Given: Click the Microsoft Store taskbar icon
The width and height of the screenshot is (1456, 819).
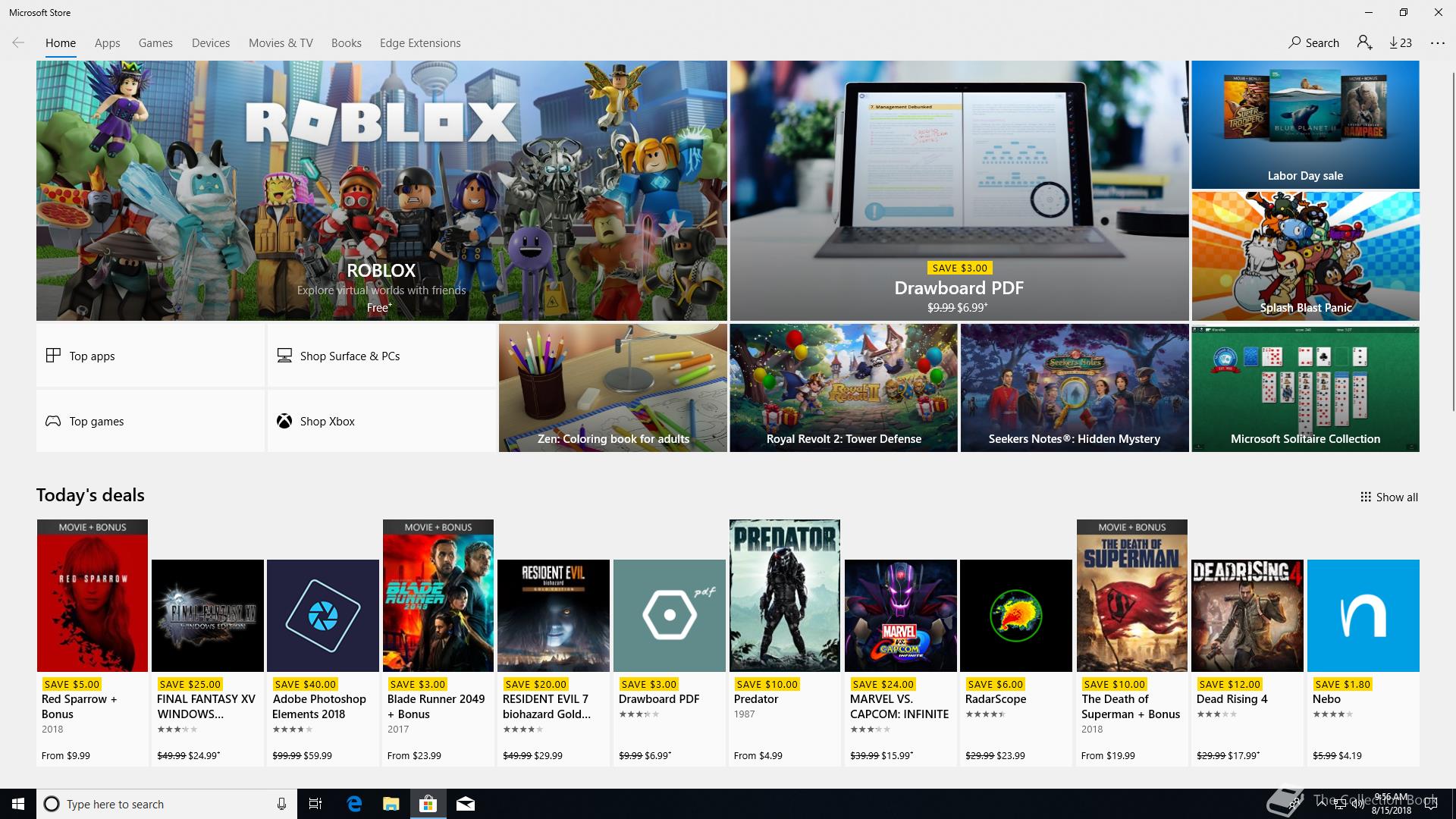Looking at the screenshot, I should tap(428, 804).
